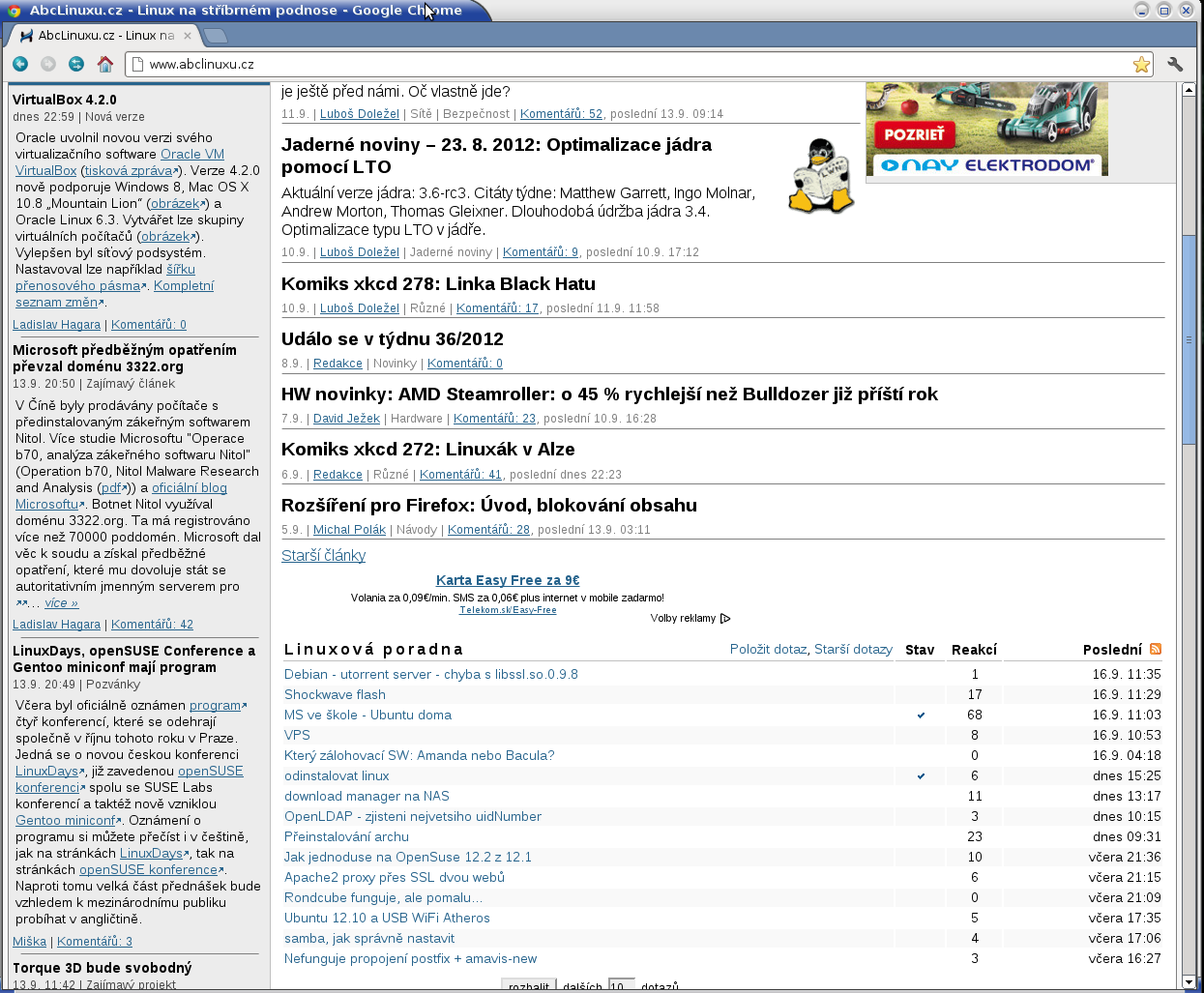Click the Chrome icon in title bar
The height and width of the screenshot is (993, 1204).
point(14,11)
